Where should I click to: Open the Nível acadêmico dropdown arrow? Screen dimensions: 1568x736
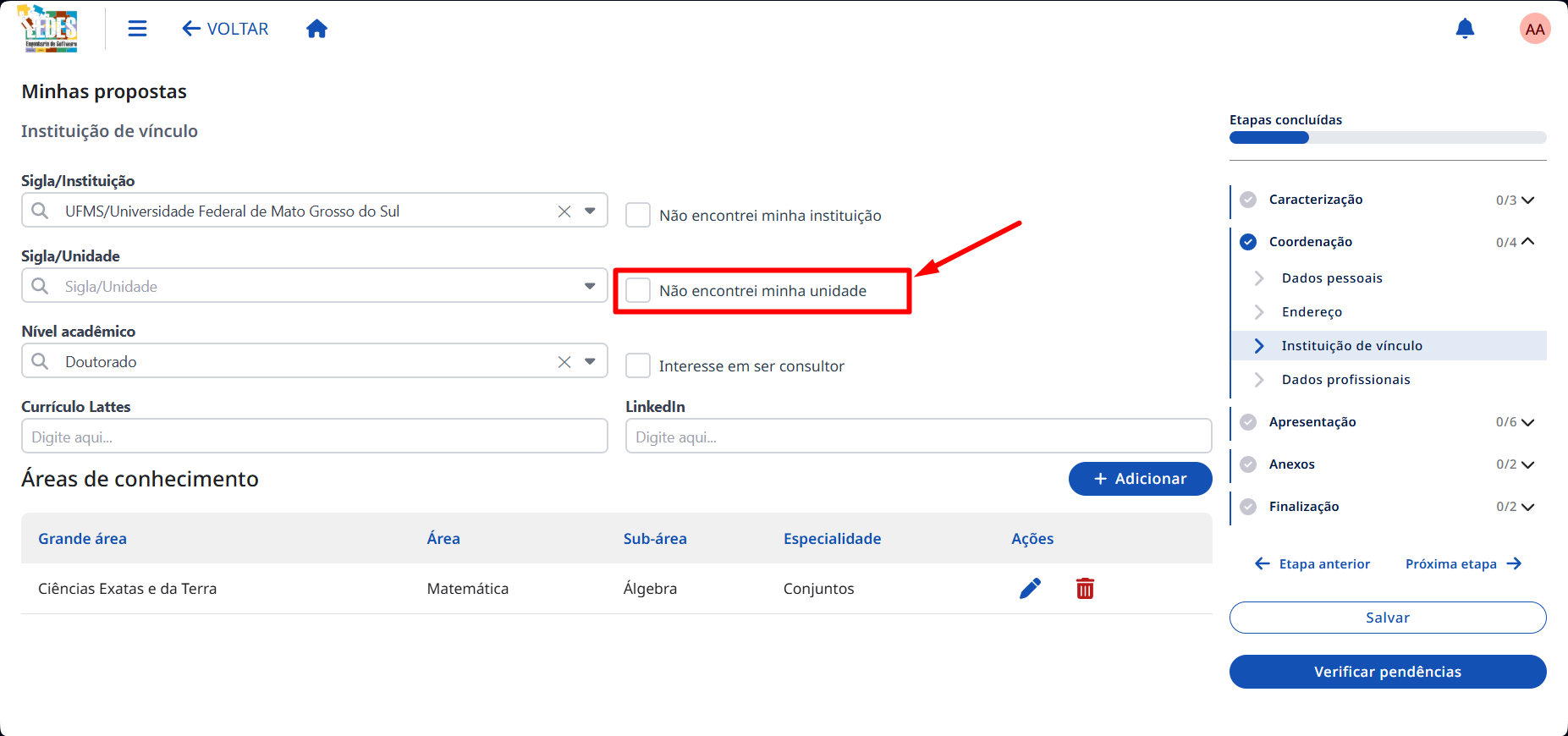click(x=590, y=361)
